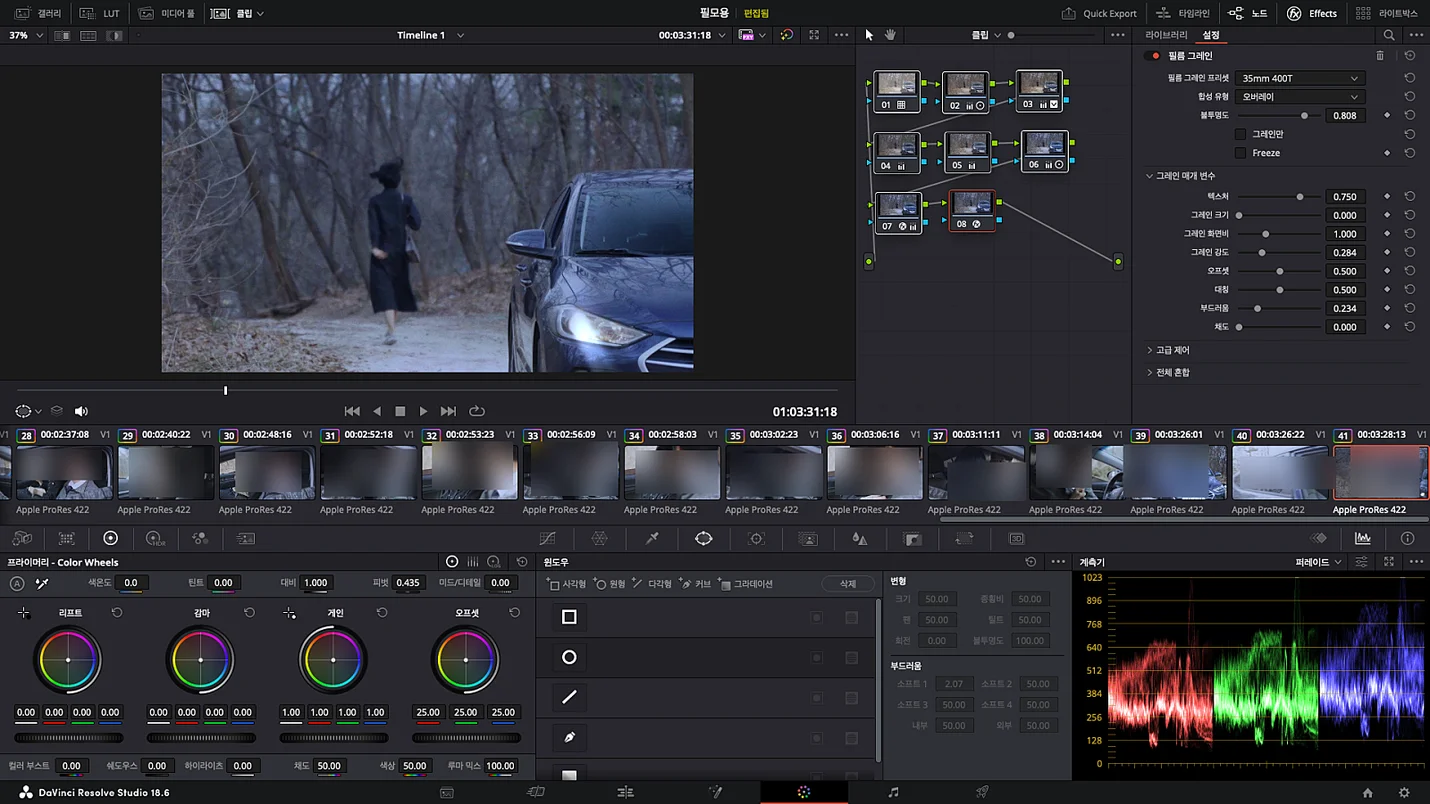Switch to the 라이브러리 tab
Viewport: 1430px width, 804px height.
(x=1166, y=35)
